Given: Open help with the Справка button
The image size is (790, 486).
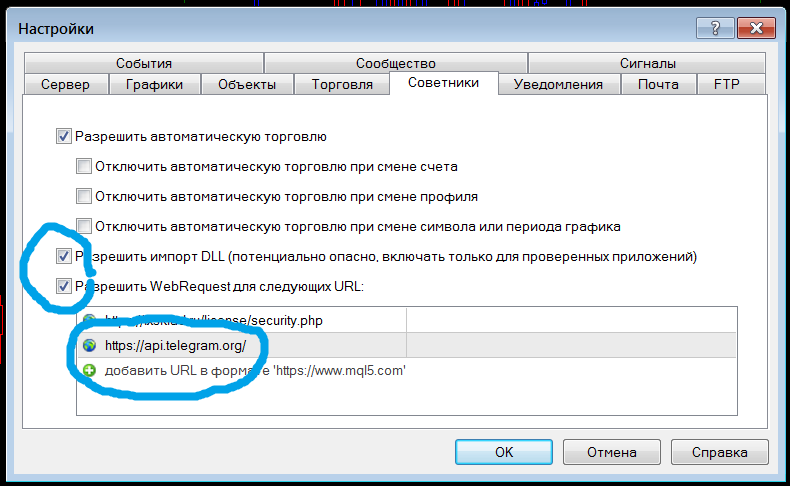Looking at the screenshot, I should (719, 452).
